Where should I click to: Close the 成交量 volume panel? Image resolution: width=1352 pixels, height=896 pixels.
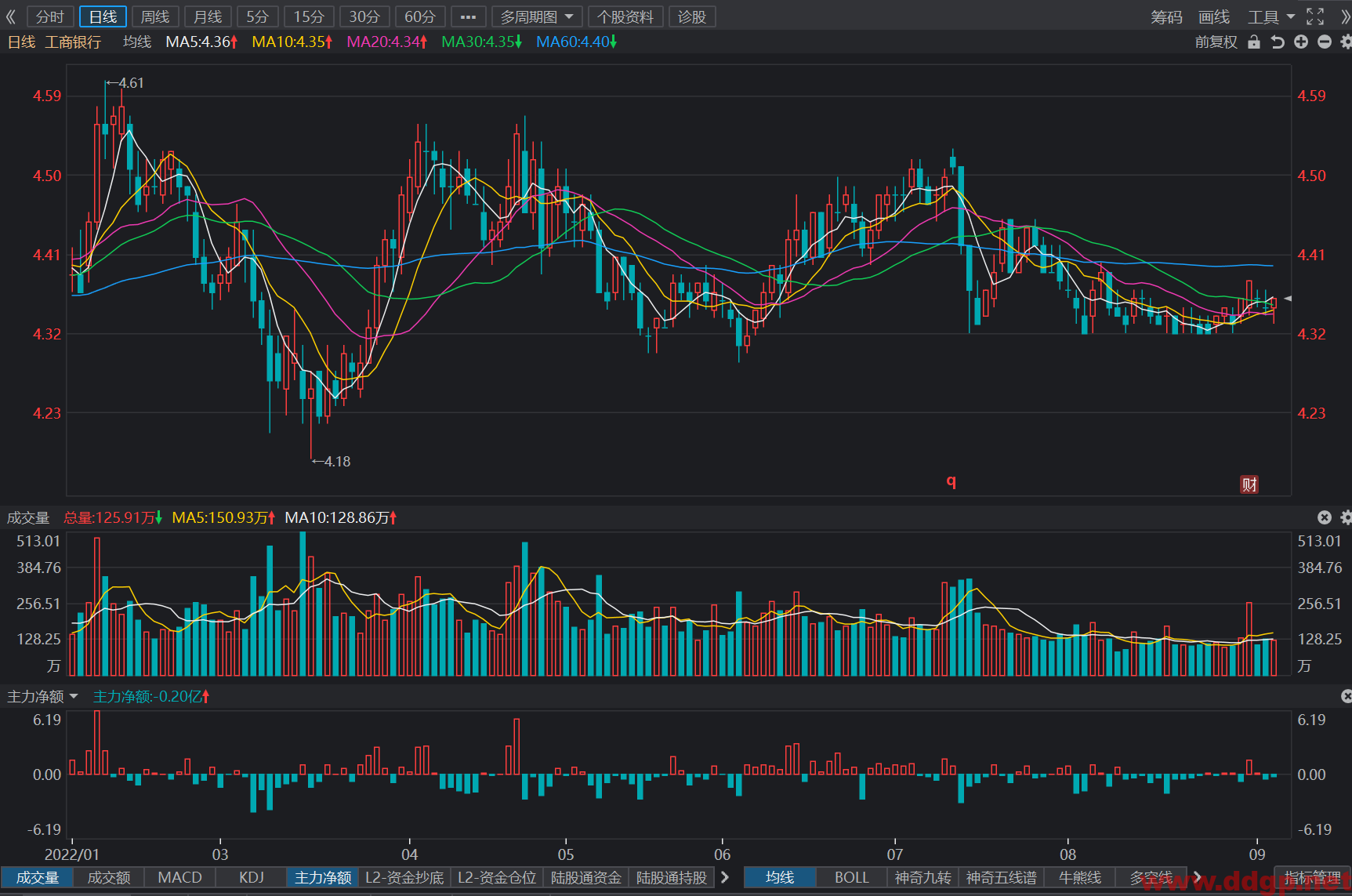[x=1325, y=517]
